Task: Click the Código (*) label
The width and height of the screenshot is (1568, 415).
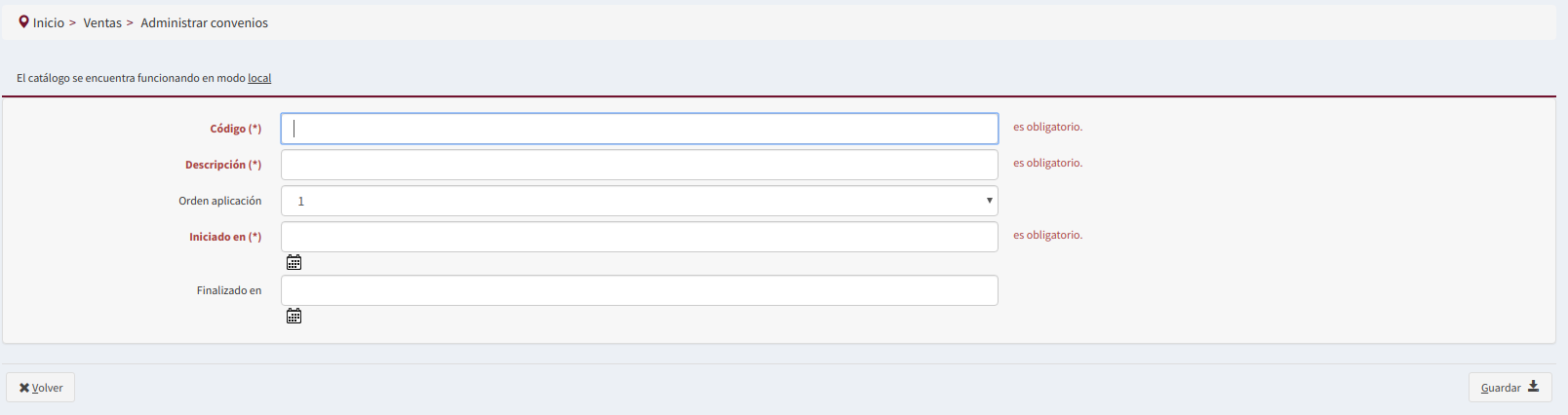Action: pos(236,129)
